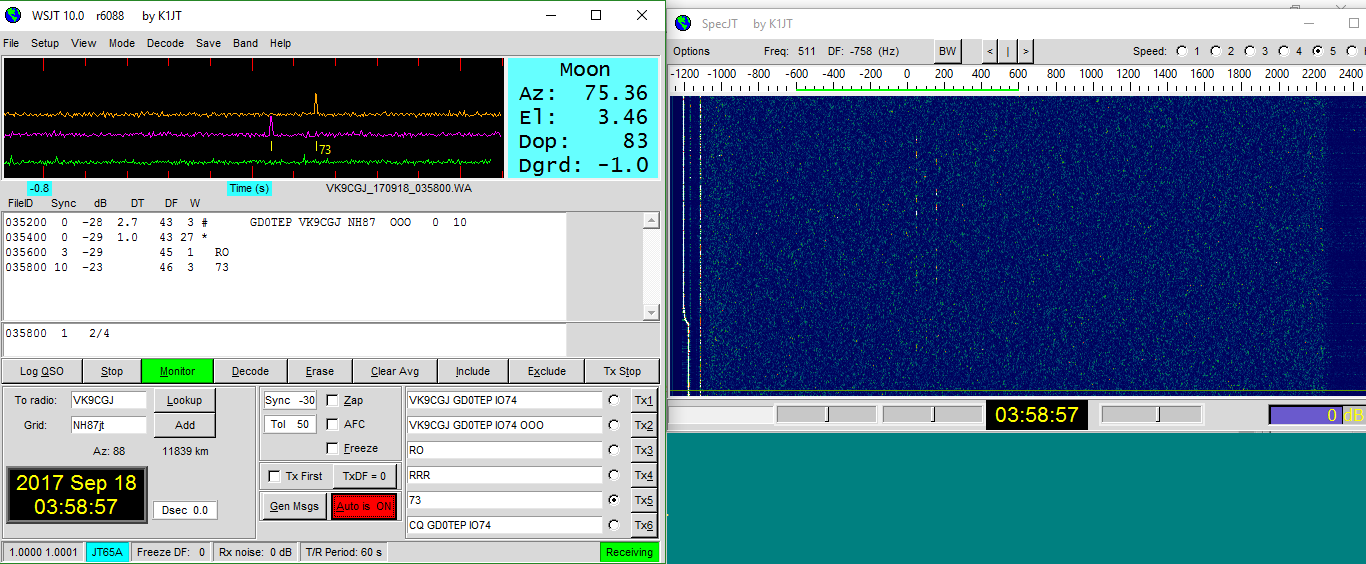The width and height of the screenshot is (1366, 564).
Task: Open the Decode menu
Action: [165, 43]
